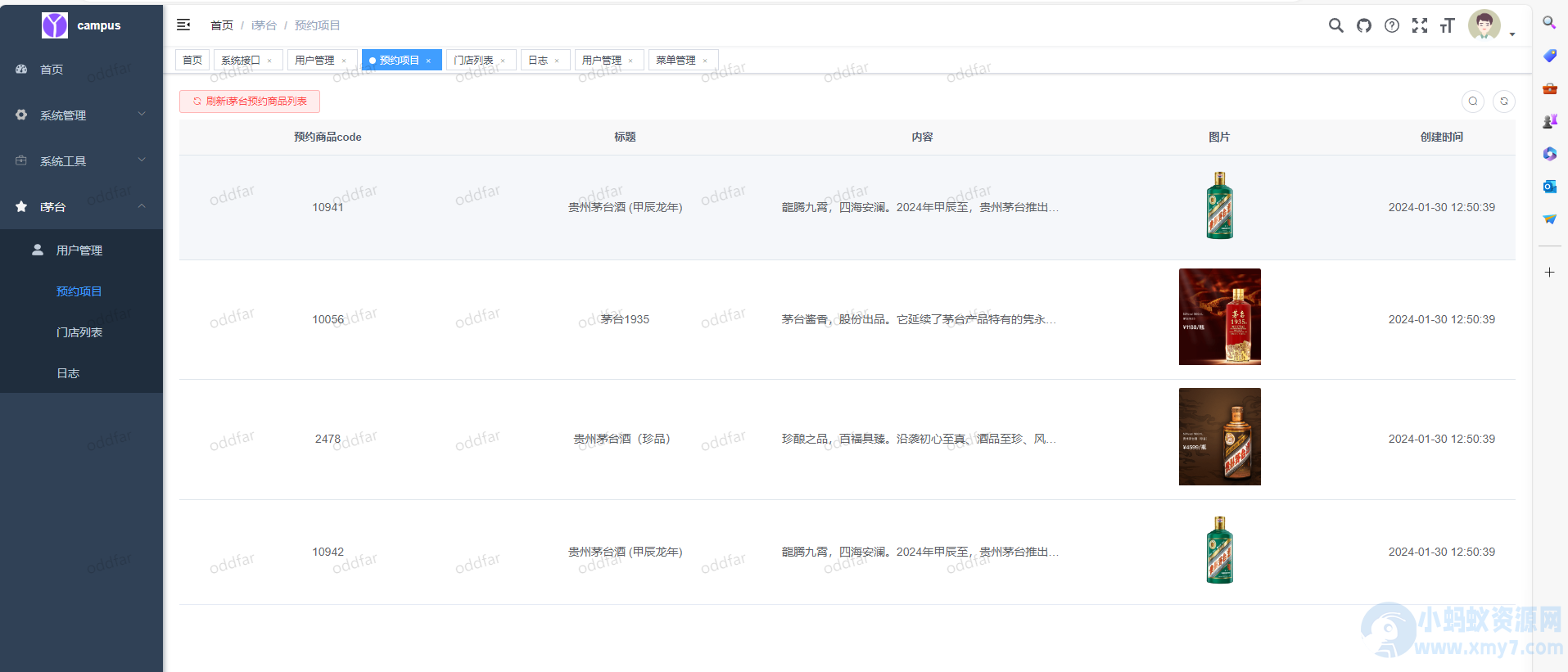Open the green bottle image for code 10941

pyautogui.click(x=1219, y=205)
